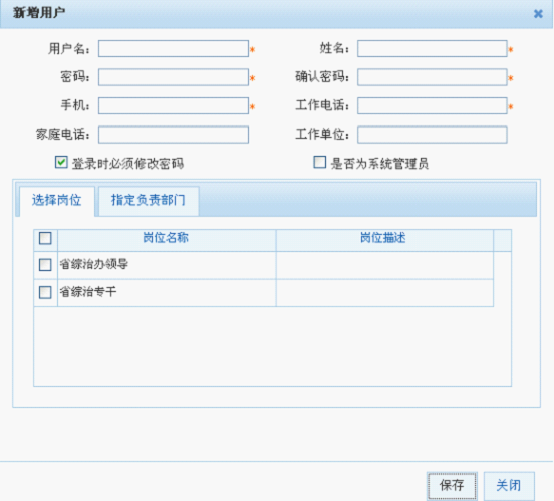
Task: Open the 指定负责部门 tab
Action: pos(148,201)
